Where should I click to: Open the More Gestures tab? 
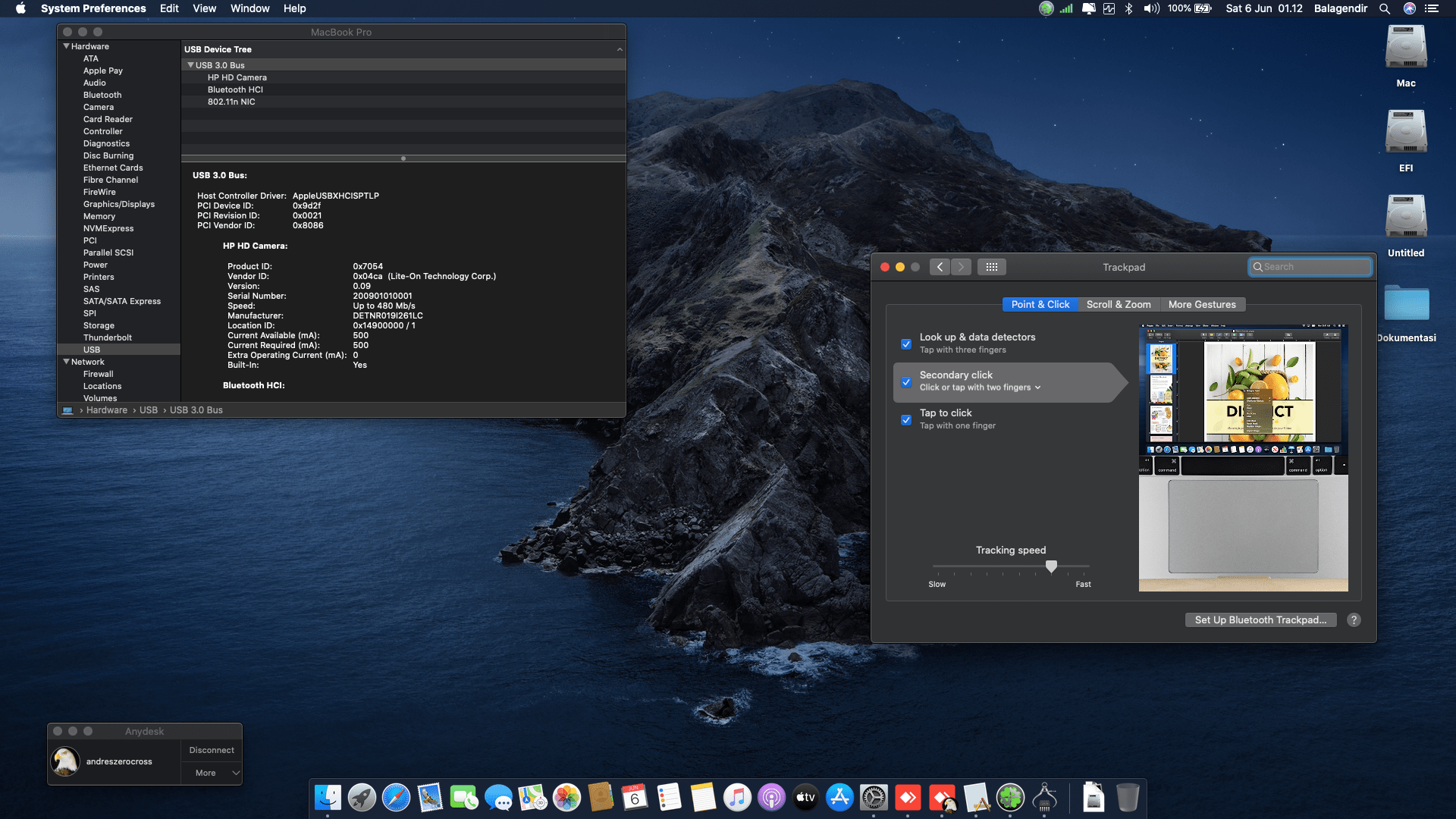point(1201,304)
